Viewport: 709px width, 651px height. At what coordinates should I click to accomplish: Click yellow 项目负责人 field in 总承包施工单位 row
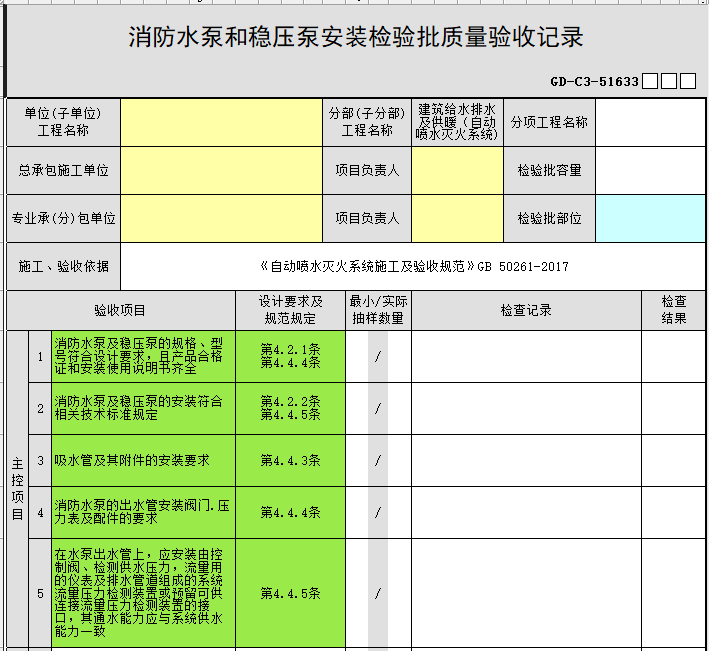[457, 170]
